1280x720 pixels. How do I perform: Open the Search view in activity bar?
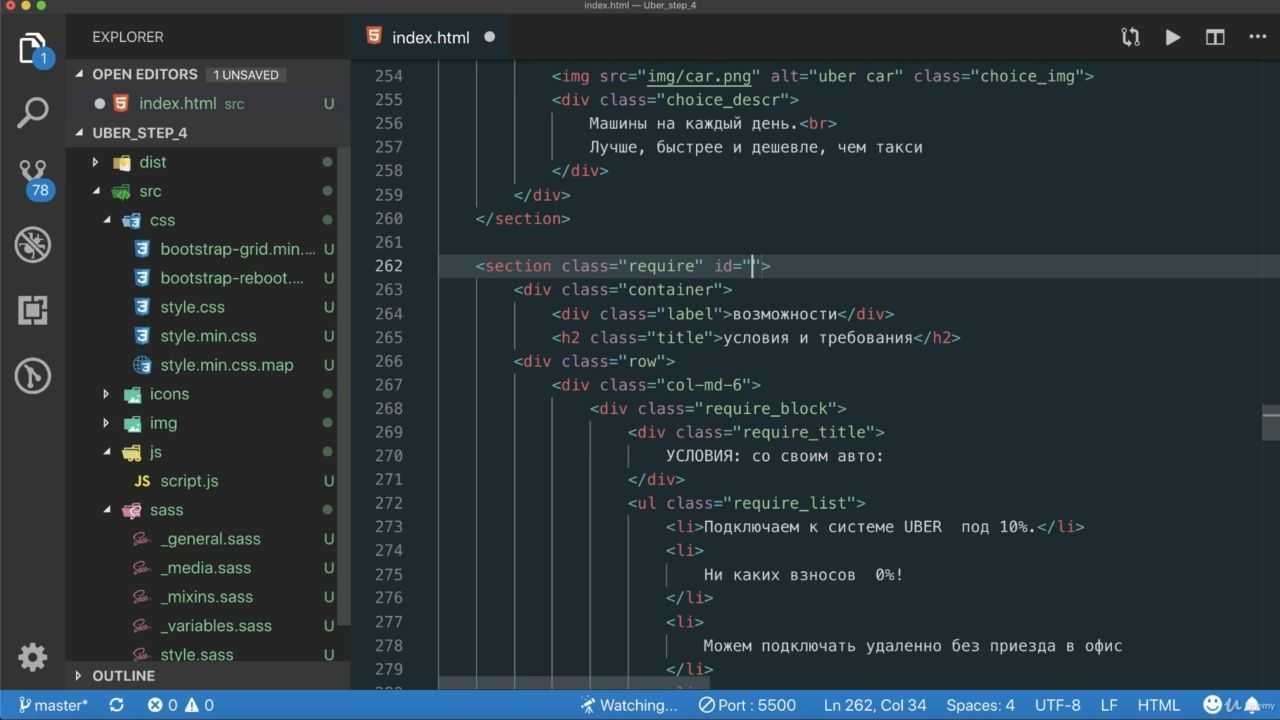(33, 112)
